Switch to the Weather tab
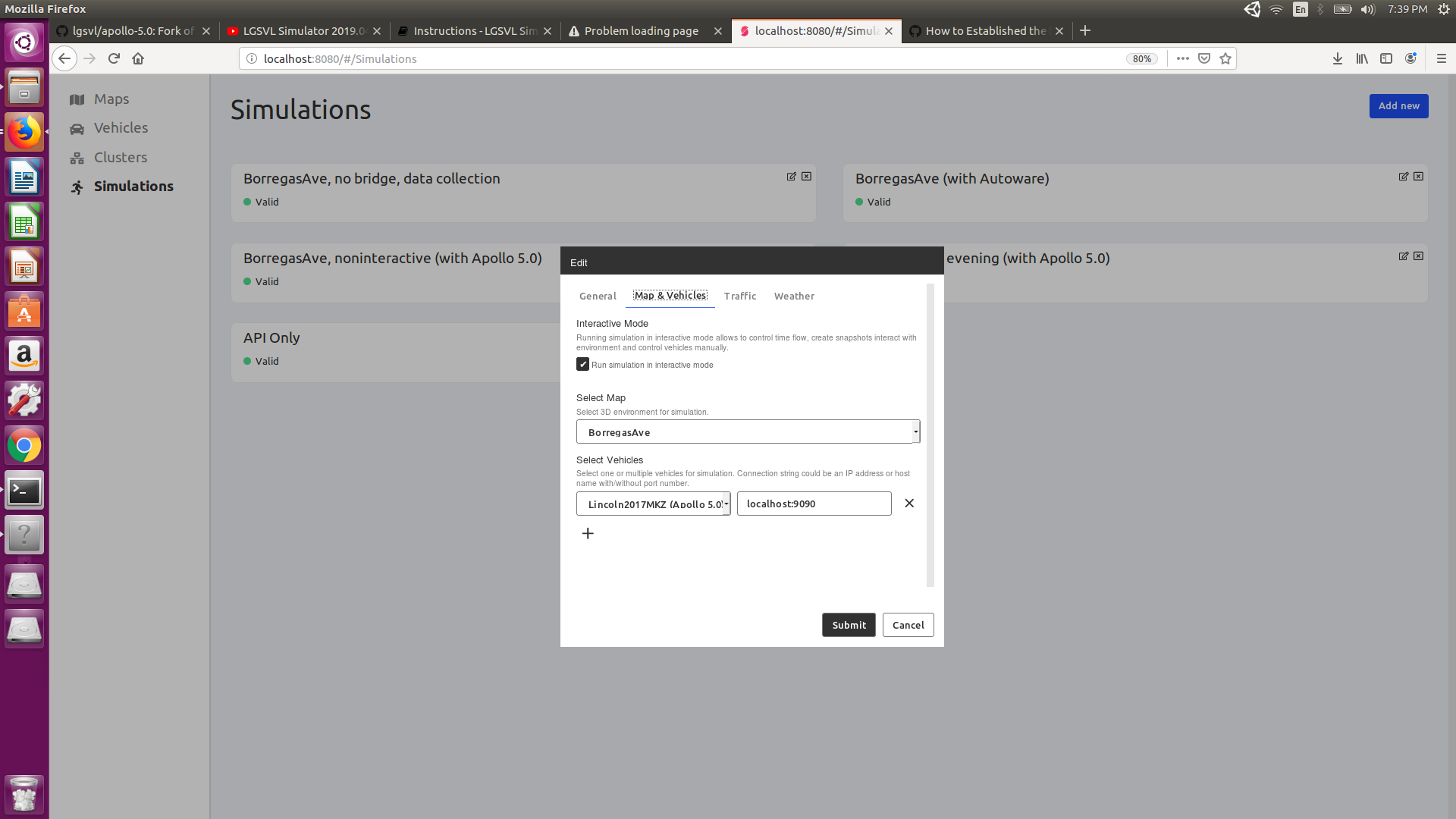 pyautogui.click(x=794, y=297)
